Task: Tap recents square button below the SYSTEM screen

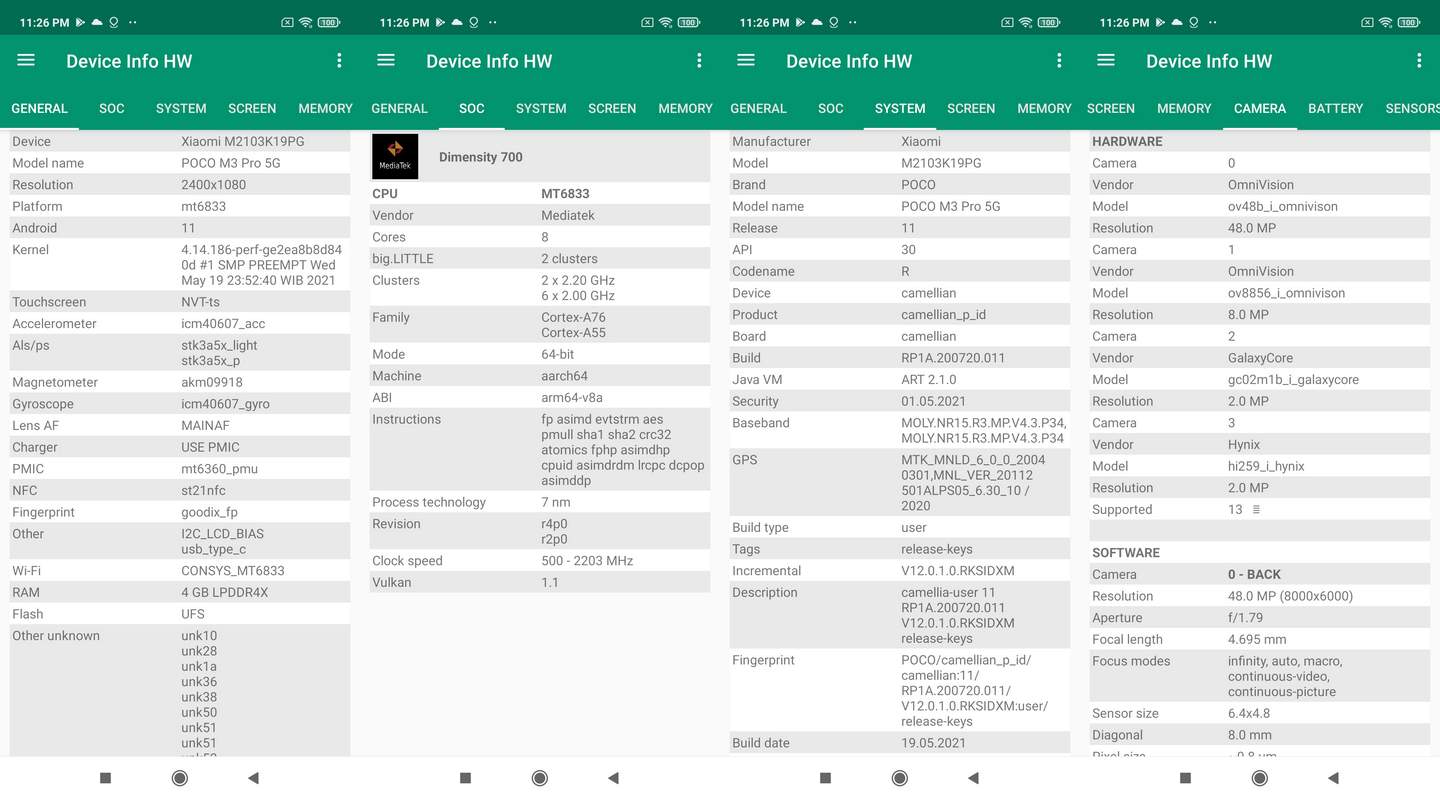Action: (825, 778)
